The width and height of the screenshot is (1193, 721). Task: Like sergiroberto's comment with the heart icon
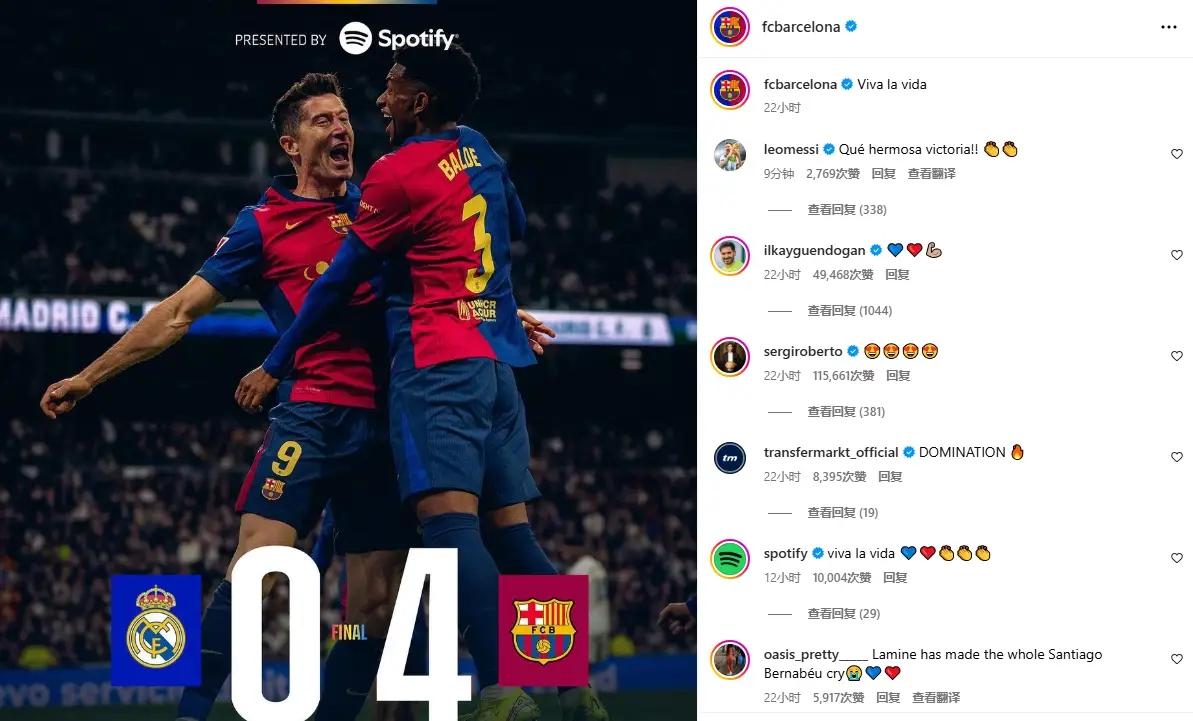click(x=1176, y=357)
